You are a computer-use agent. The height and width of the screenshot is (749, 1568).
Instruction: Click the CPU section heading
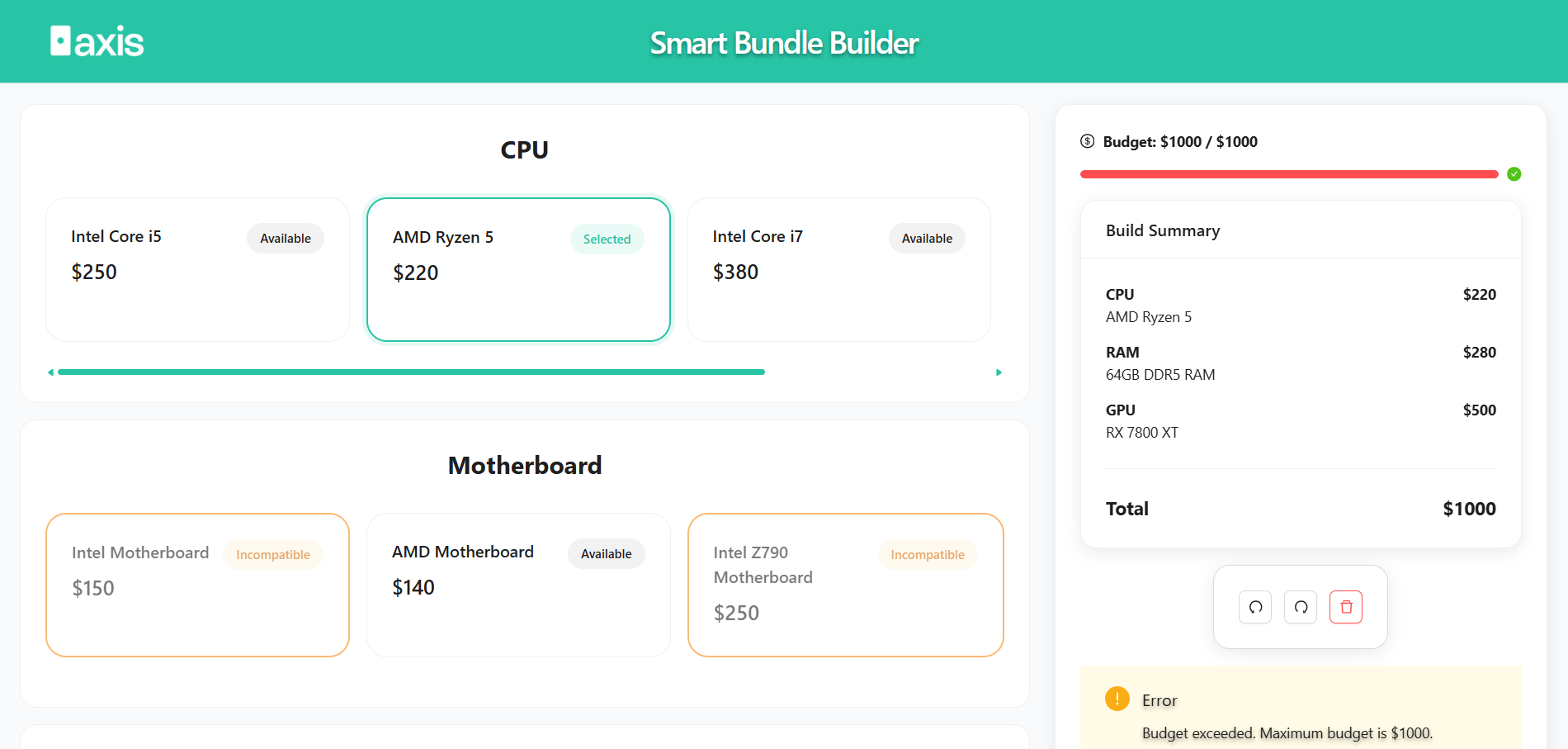pyautogui.click(x=525, y=149)
